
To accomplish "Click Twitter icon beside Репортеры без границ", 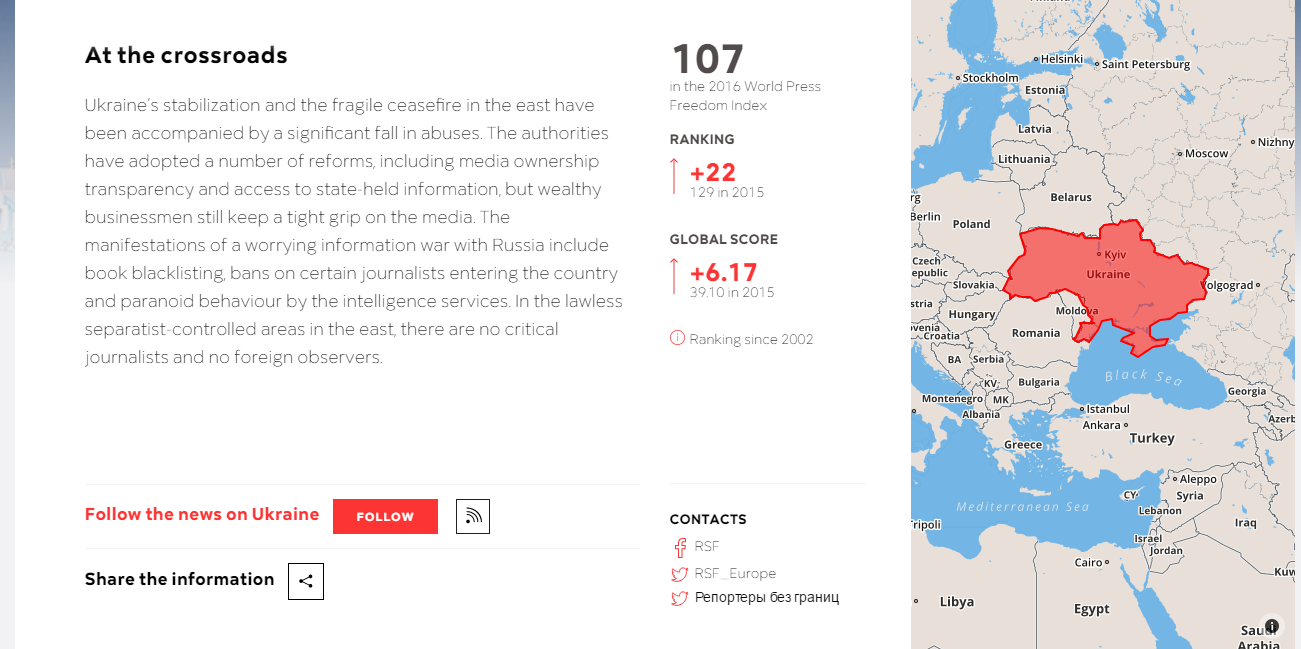I will pos(679,598).
